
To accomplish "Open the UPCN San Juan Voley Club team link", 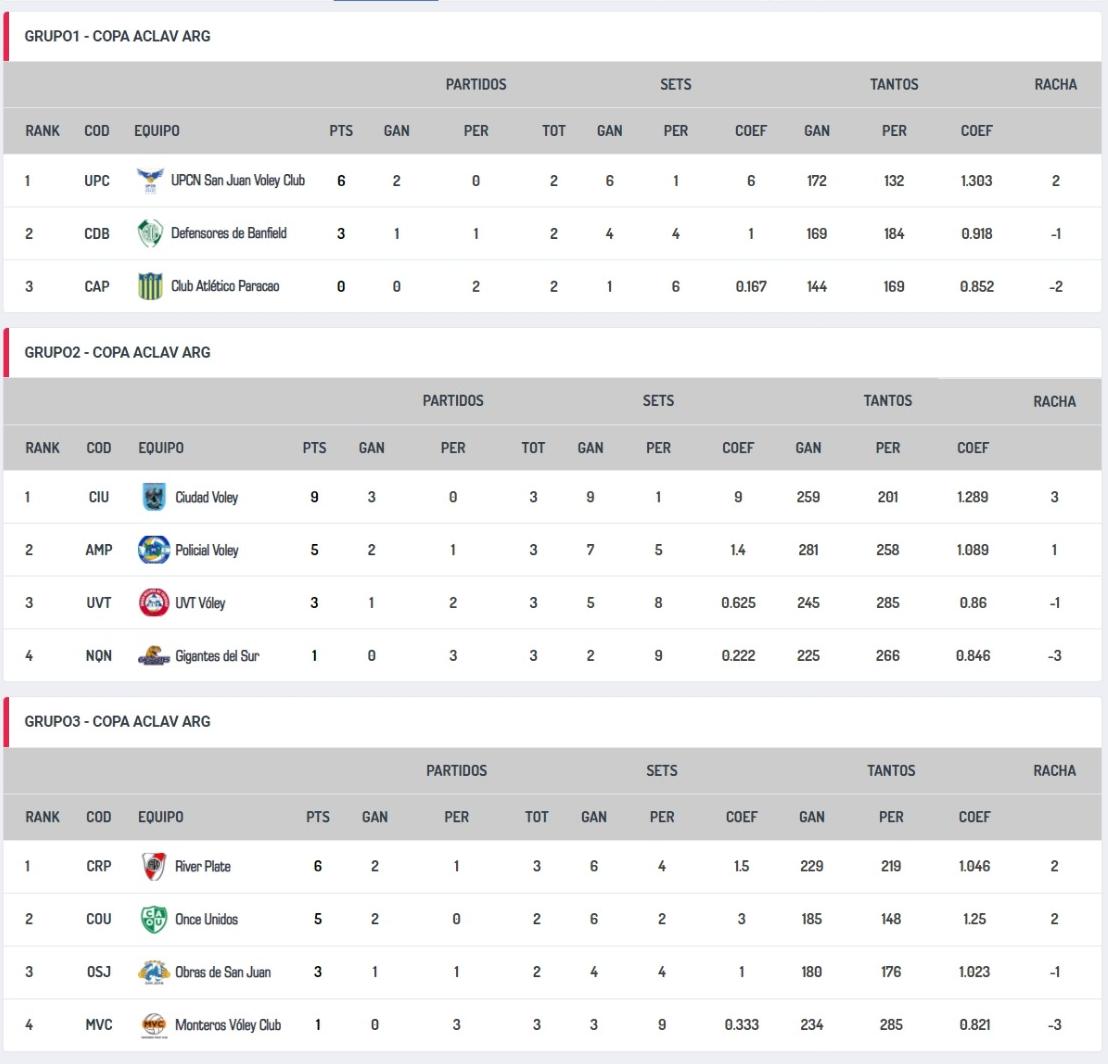I will click(x=238, y=181).
